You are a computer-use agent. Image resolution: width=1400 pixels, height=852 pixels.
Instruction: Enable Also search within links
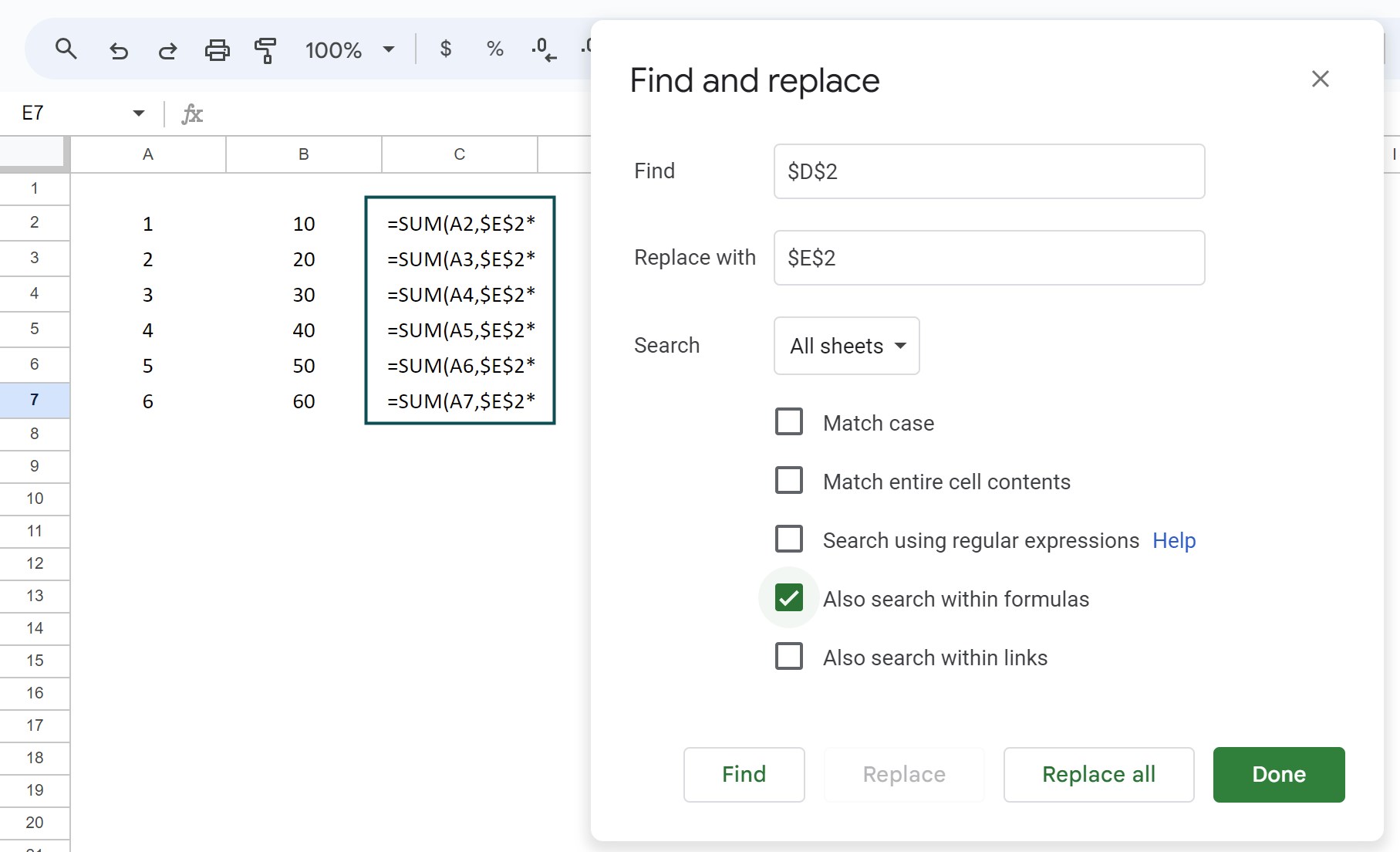[x=788, y=657]
